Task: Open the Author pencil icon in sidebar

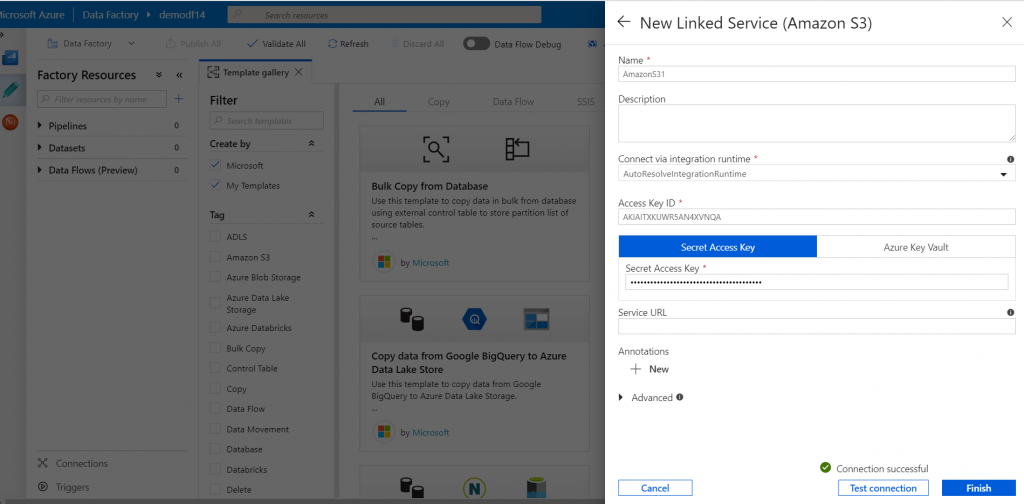Action: tap(10, 89)
